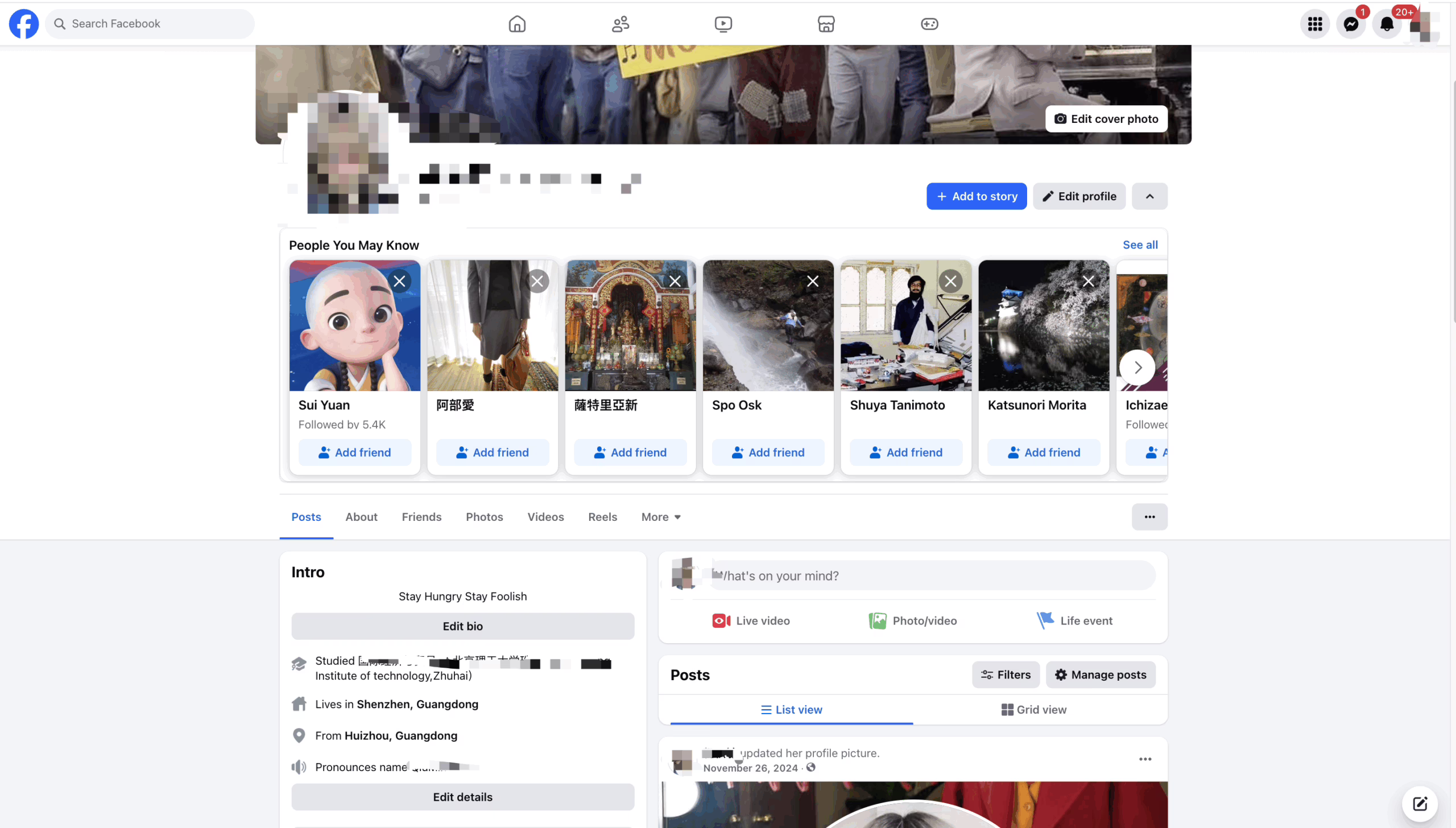
Task: Switch to the Photos tab
Action: (x=484, y=517)
